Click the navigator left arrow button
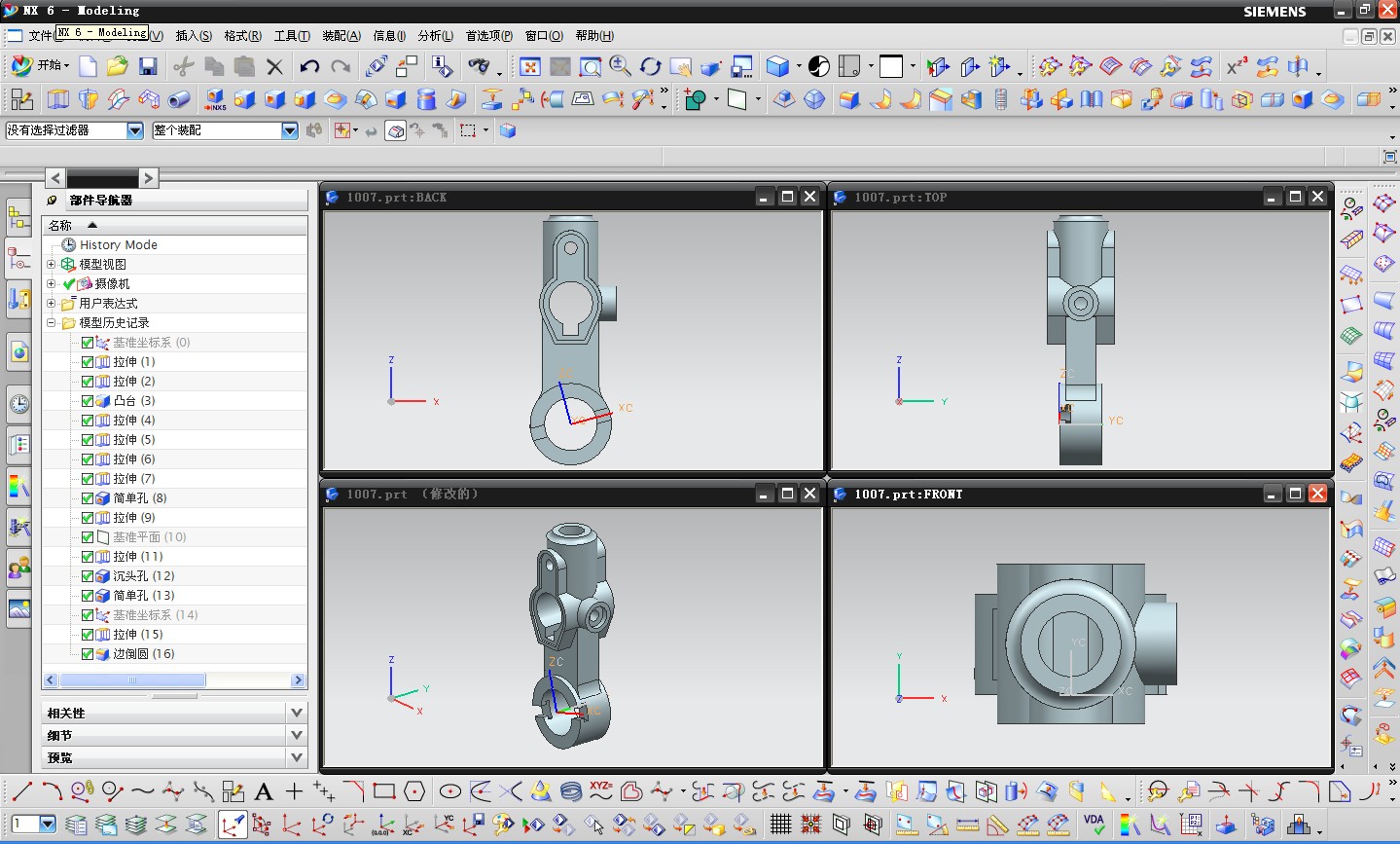 (55, 177)
